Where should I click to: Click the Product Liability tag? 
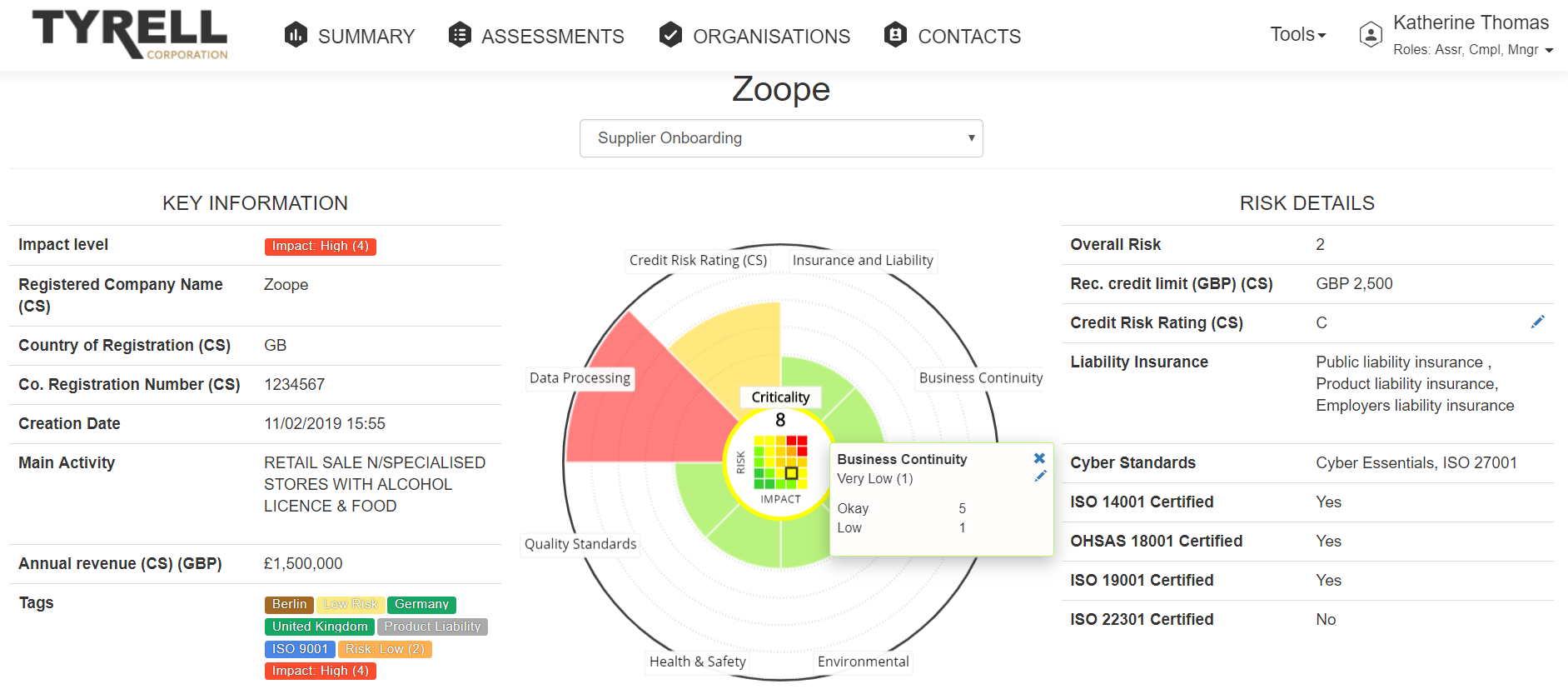pos(432,627)
